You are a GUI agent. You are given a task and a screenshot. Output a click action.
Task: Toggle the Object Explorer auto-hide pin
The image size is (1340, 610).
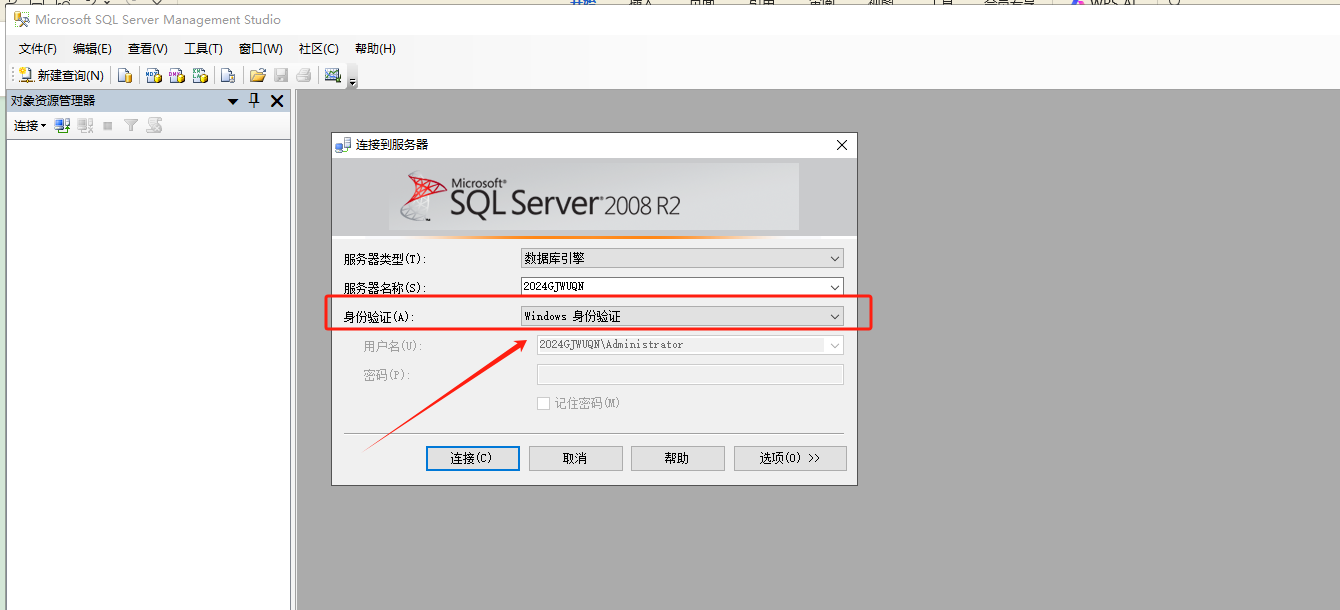[254, 100]
